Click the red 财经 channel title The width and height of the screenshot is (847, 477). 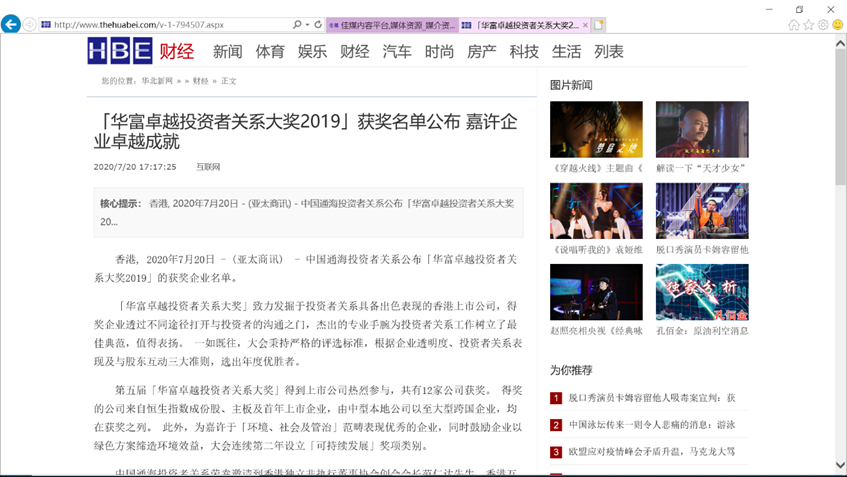[176, 51]
